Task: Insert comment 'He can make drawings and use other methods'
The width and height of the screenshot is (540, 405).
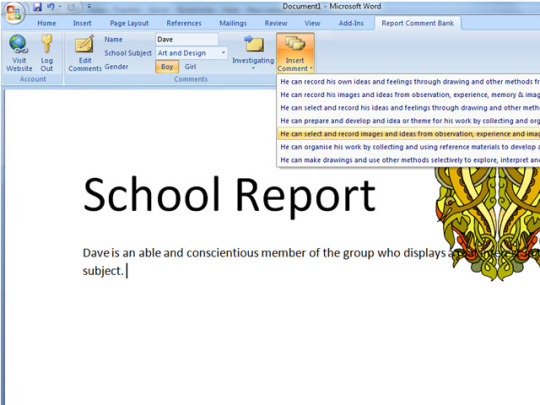Action: pos(408,160)
